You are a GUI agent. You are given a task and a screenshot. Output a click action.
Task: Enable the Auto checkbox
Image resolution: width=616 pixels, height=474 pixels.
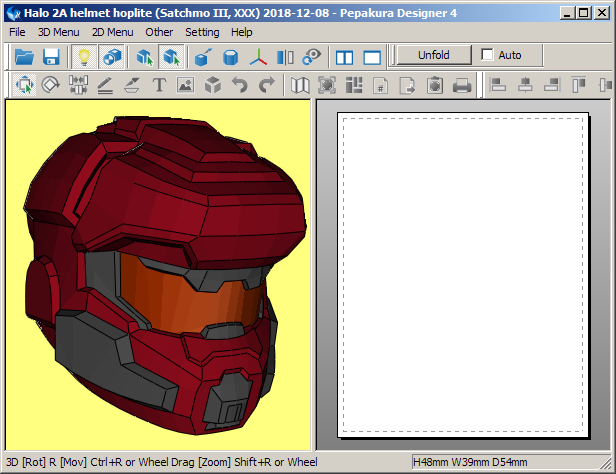(x=488, y=55)
